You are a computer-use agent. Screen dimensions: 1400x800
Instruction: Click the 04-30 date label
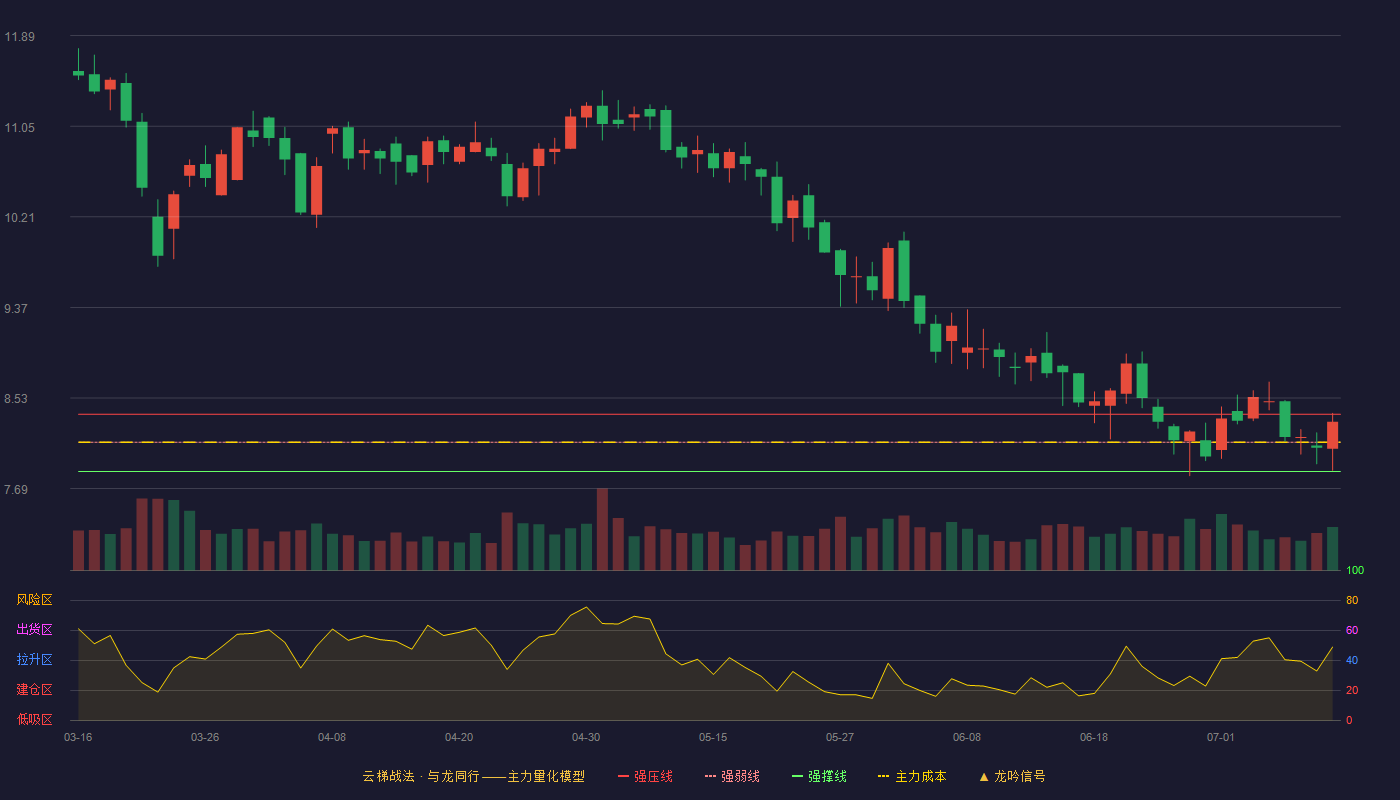pyautogui.click(x=586, y=737)
